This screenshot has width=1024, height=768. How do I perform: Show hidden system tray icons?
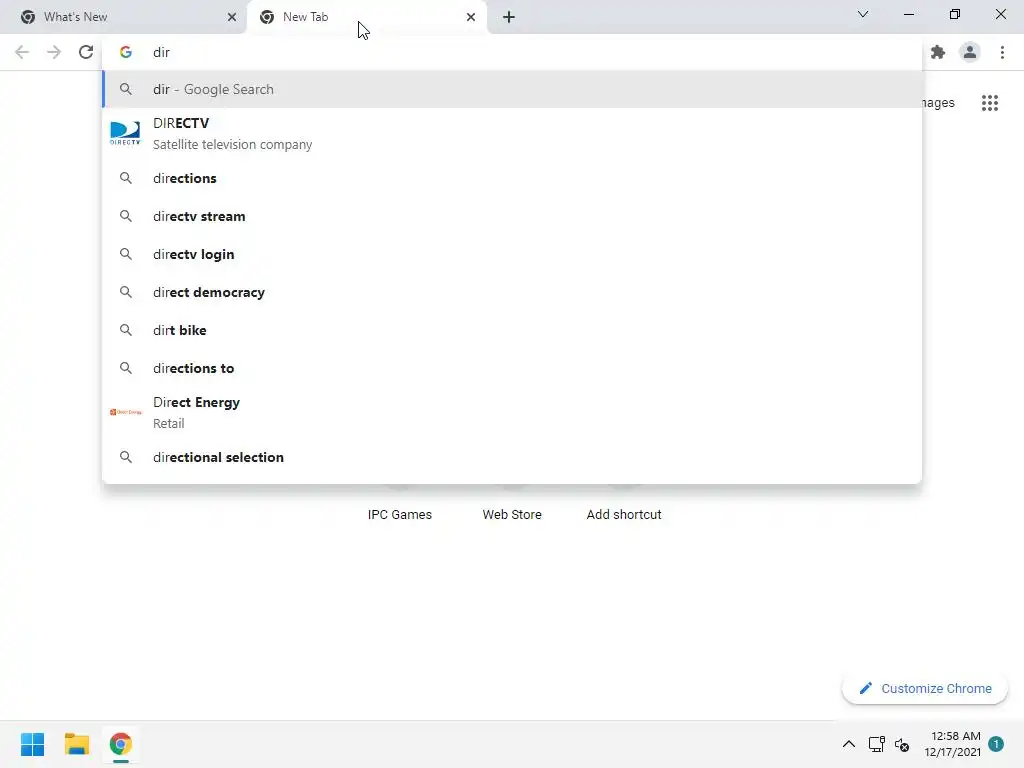848,744
